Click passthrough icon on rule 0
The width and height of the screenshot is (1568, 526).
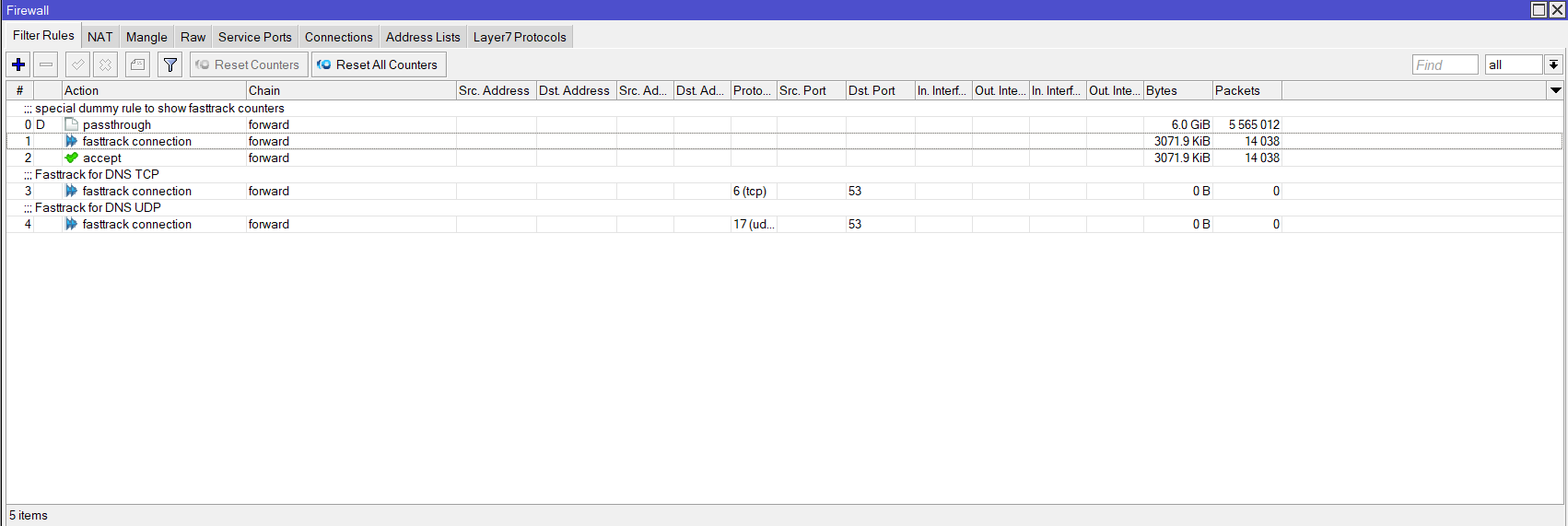[x=72, y=124]
